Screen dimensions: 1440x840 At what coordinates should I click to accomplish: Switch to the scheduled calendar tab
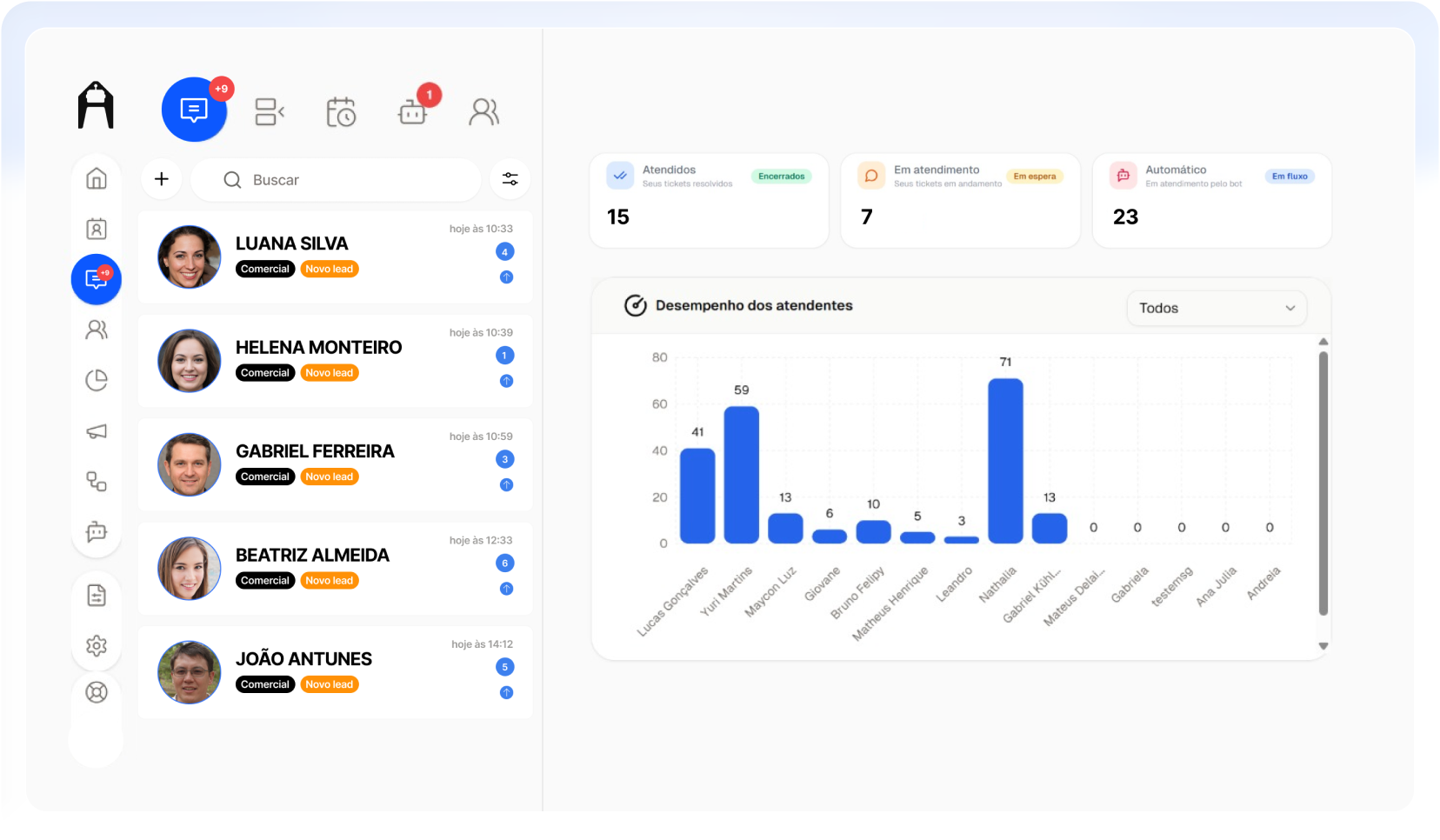(341, 111)
